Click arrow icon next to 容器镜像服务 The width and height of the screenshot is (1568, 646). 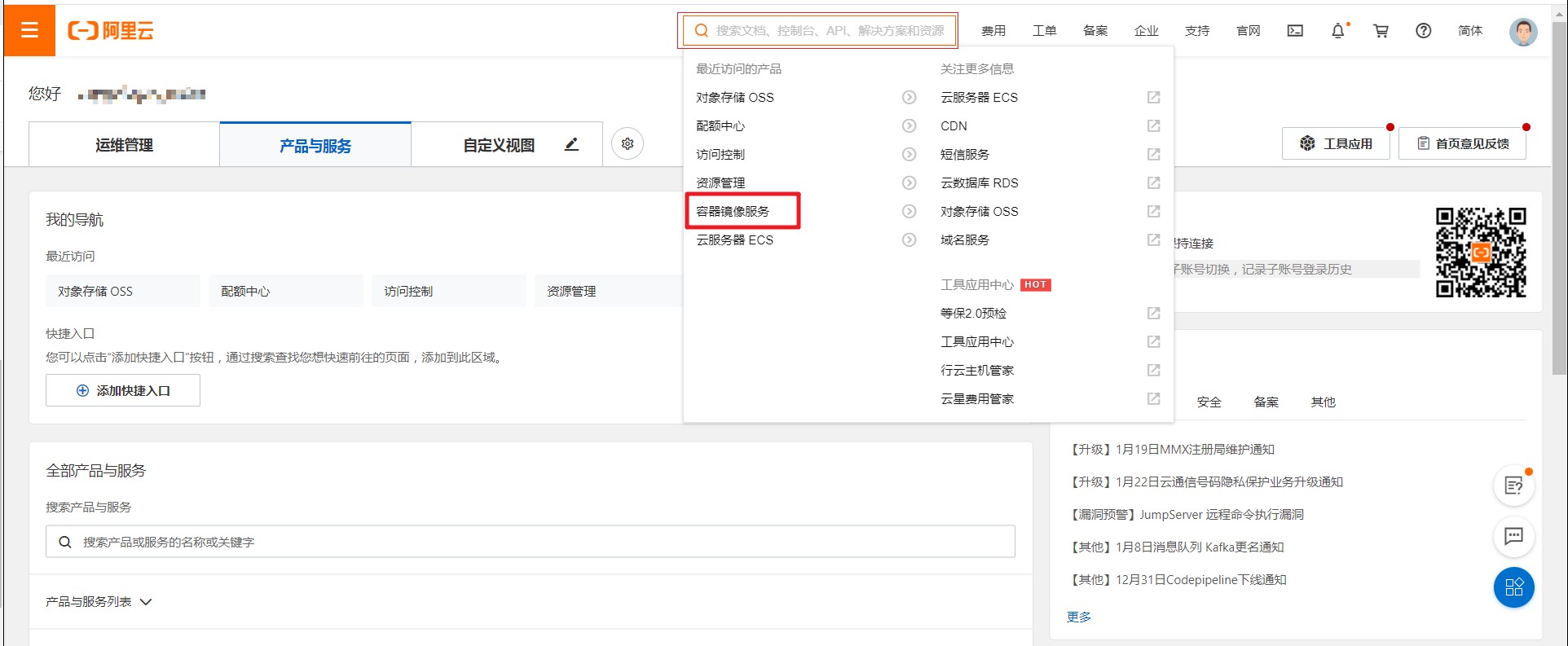(909, 212)
